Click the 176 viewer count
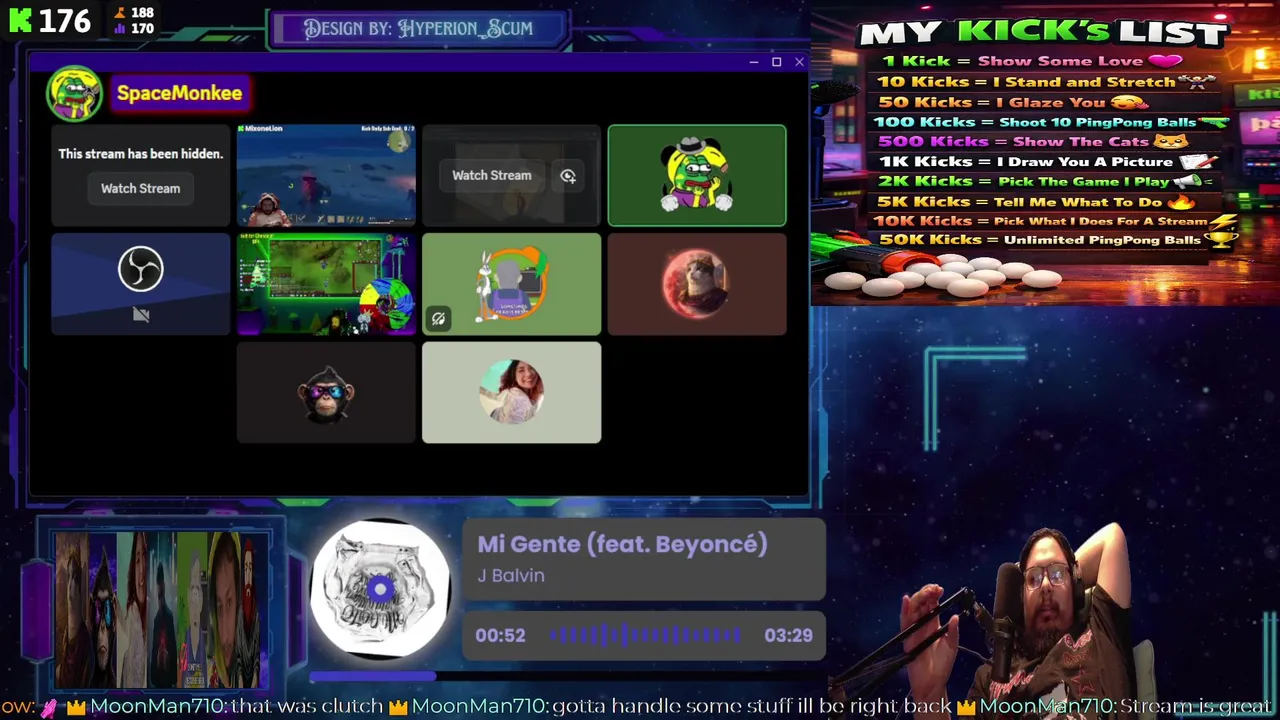Image resolution: width=1280 pixels, height=720 pixels. [66, 20]
